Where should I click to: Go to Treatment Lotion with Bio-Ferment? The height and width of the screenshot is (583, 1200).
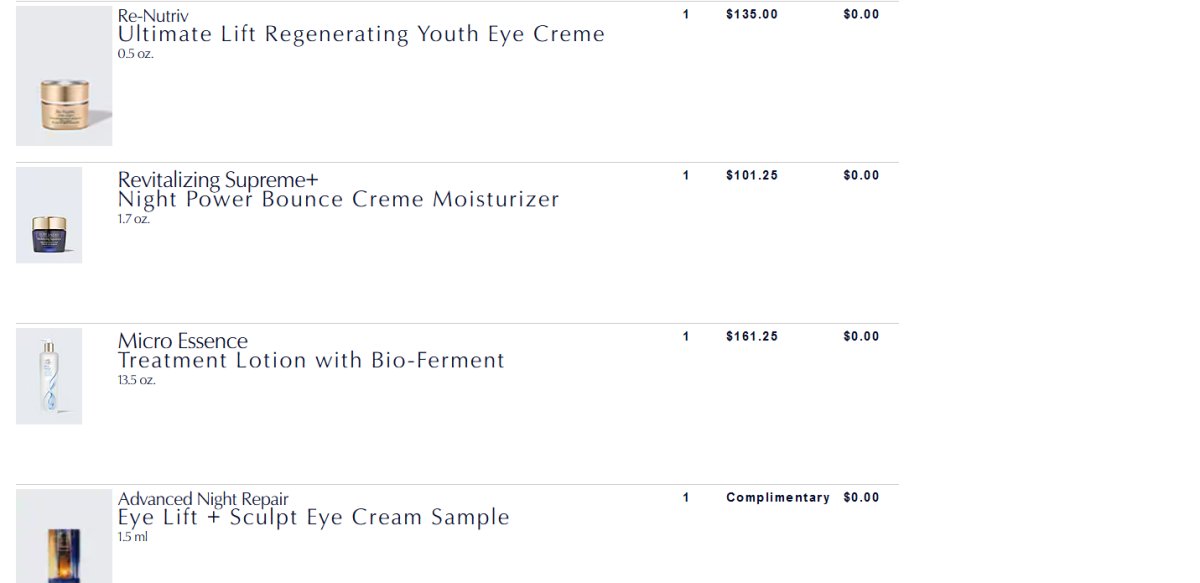[x=311, y=360]
